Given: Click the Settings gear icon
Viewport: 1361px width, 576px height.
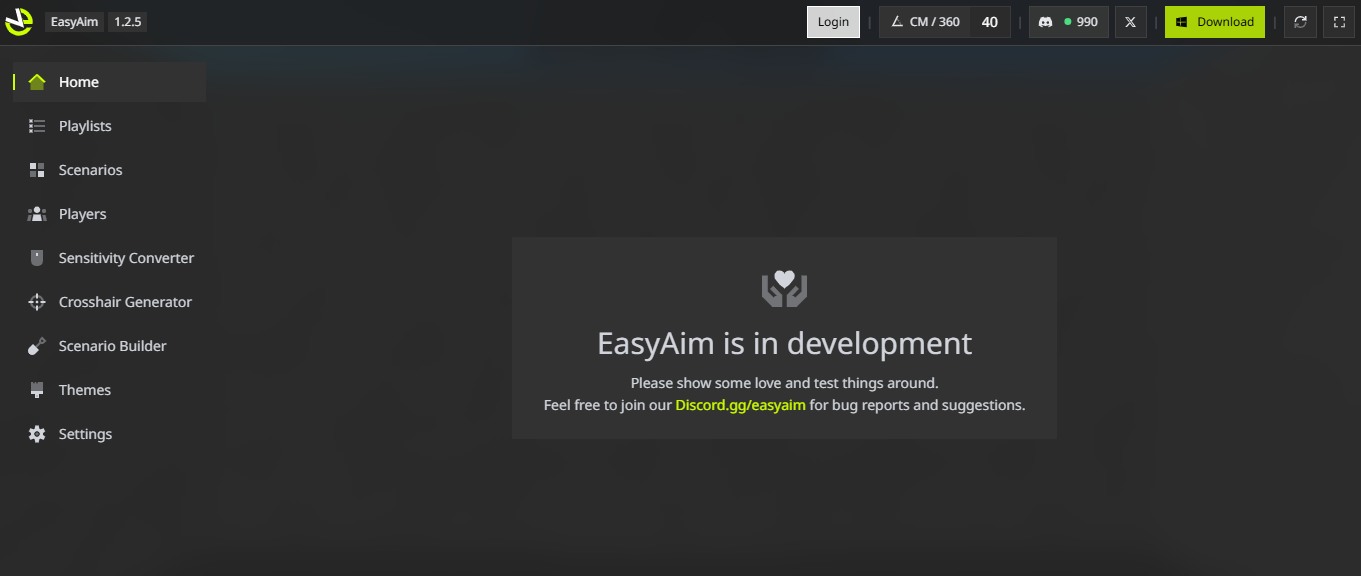Looking at the screenshot, I should tap(37, 434).
